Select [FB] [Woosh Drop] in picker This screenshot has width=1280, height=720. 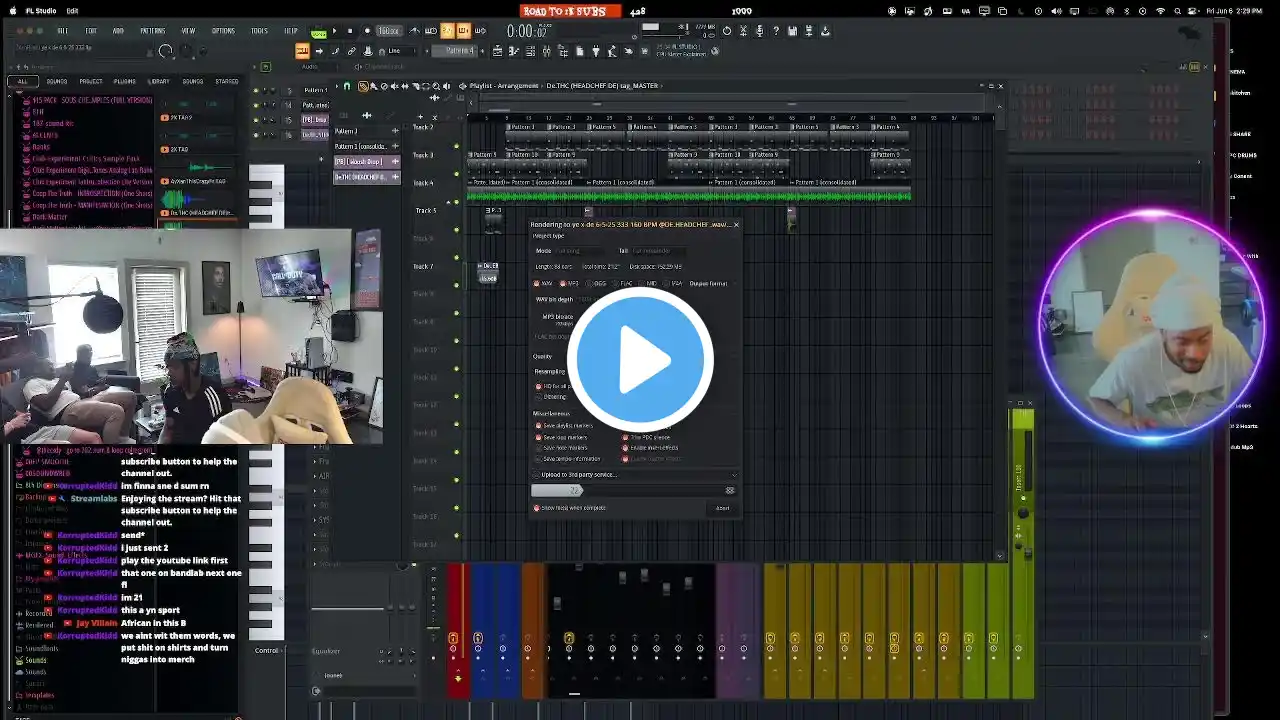point(366,161)
